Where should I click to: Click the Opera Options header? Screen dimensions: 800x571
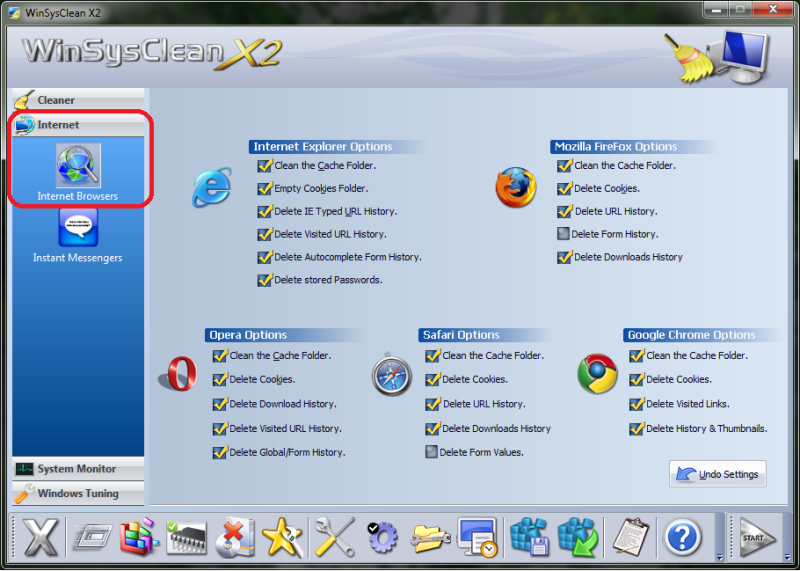pyautogui.click(x=284, y=335)
